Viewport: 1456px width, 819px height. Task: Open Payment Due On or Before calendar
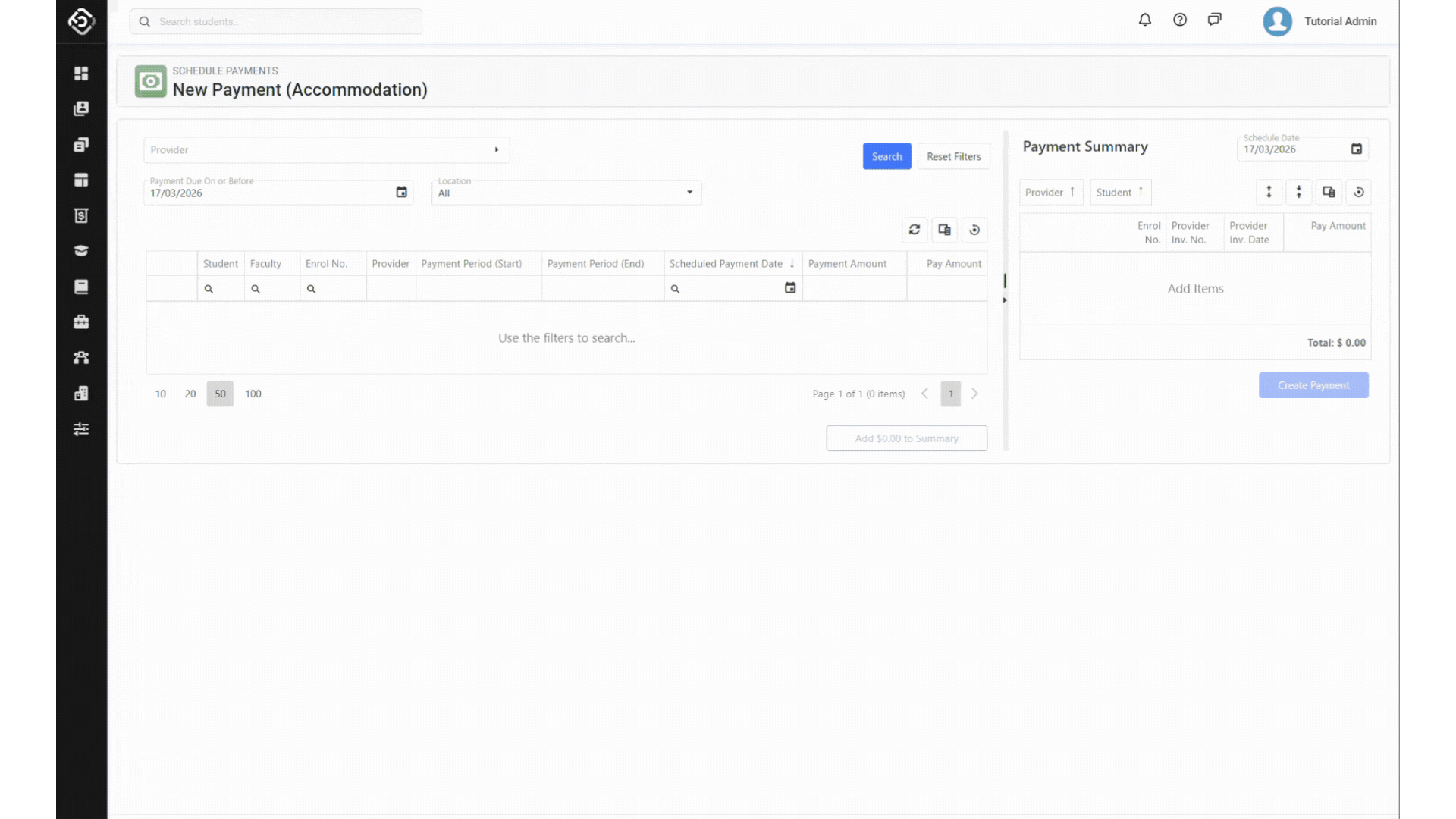click(x=402, y=193)
